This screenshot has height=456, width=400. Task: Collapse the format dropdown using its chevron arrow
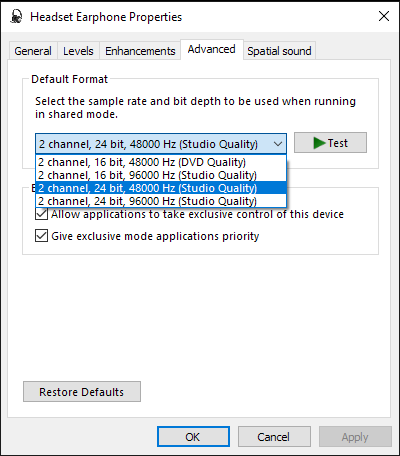(278, 144)
